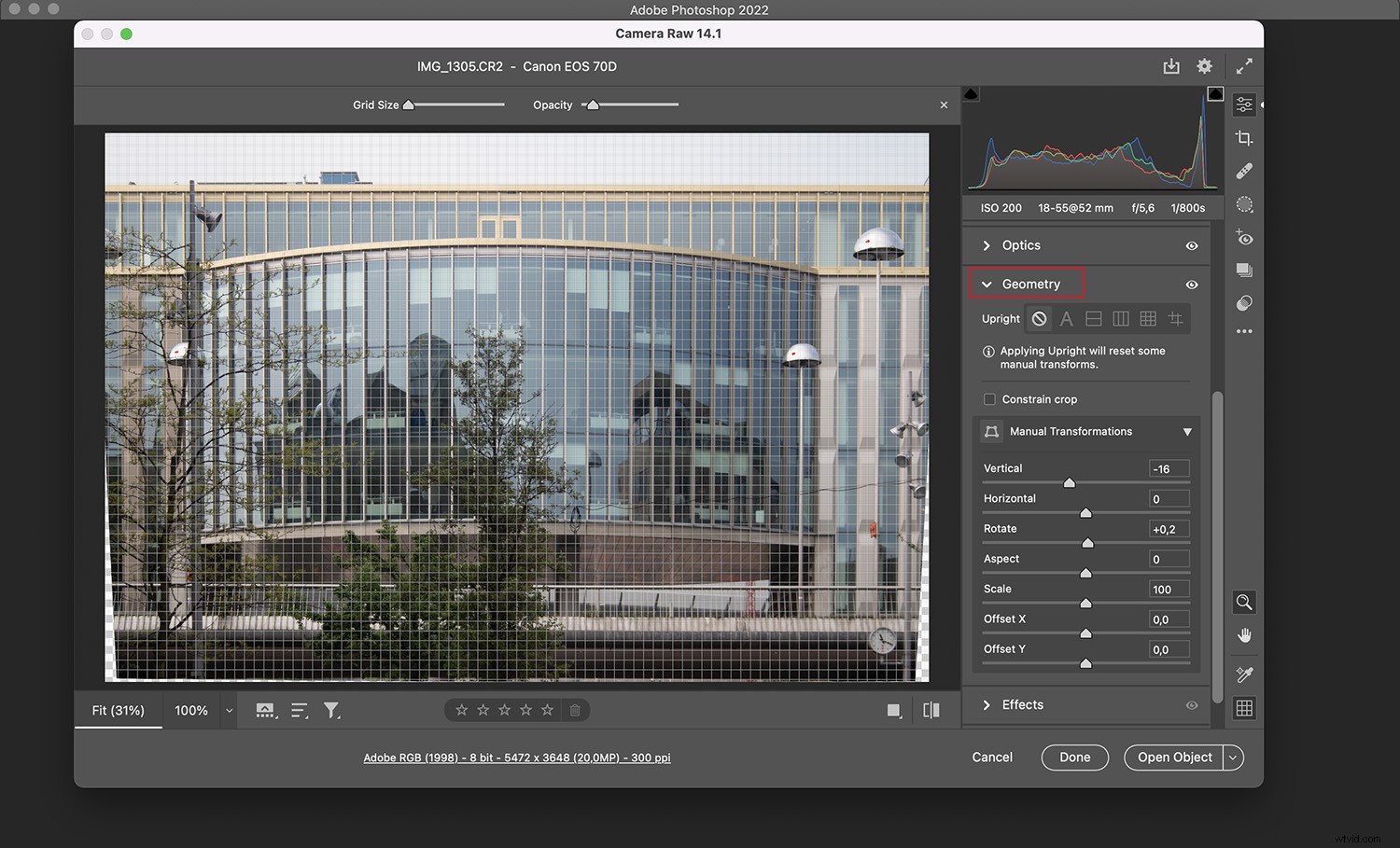Collapse the Manual Transformations section
The width and height of the screenshot is (1400, 848).
coord(1187,431)
